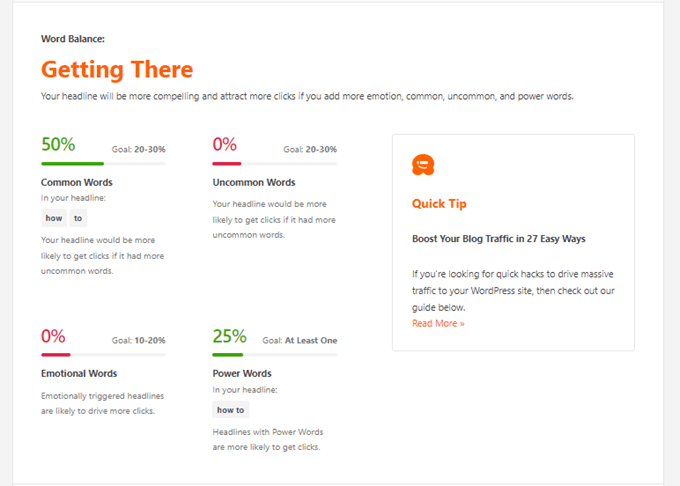Click the "Uncommon Words" section title
This screenshot has width=680, height=486.
254,183
